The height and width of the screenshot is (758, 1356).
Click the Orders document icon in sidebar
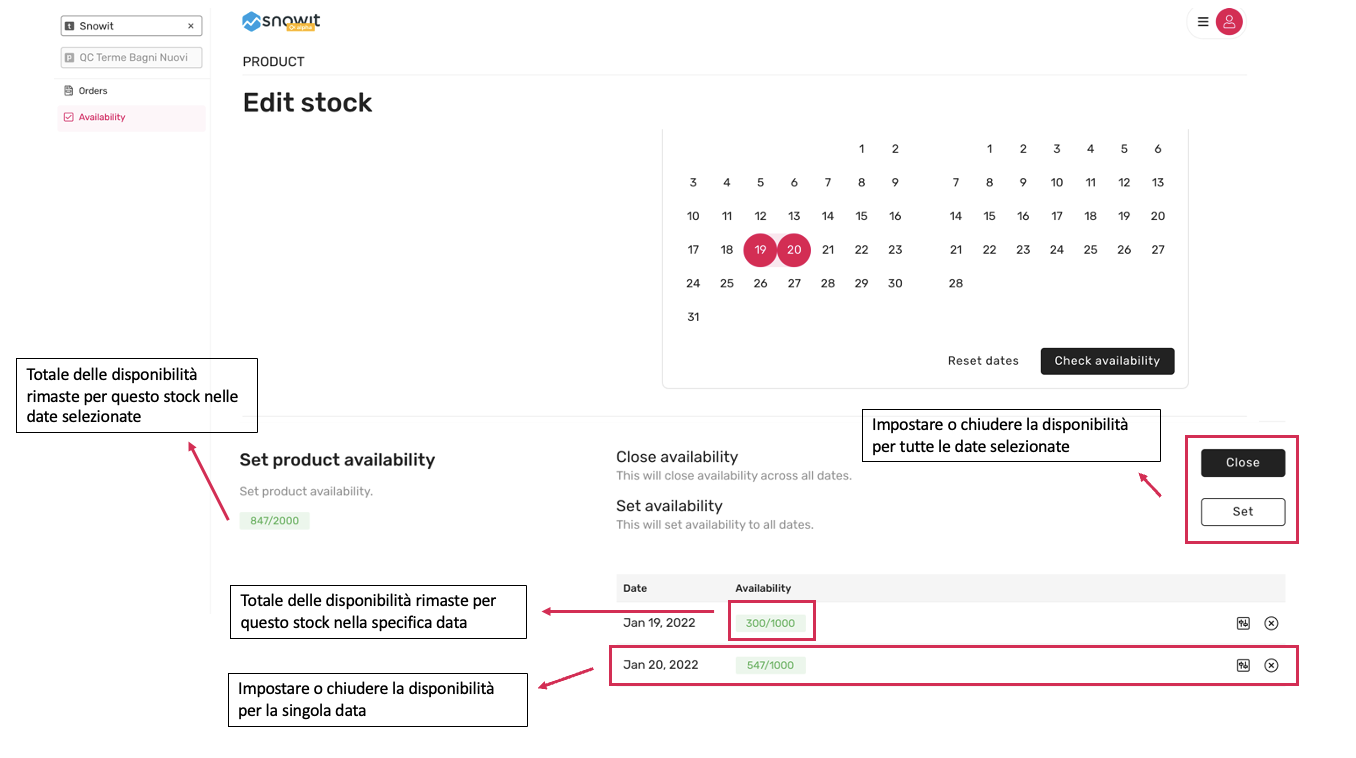(x=68, y=91)
